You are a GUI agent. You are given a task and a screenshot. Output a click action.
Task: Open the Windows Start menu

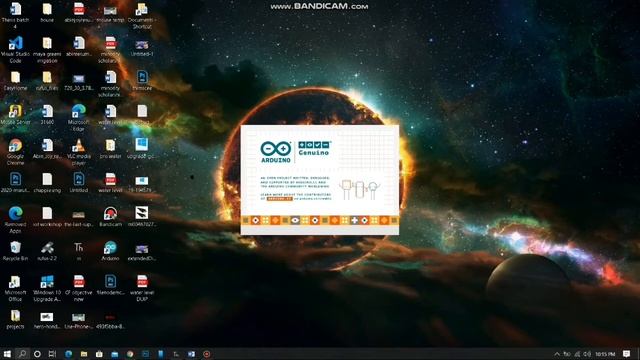tap(7, 354)
